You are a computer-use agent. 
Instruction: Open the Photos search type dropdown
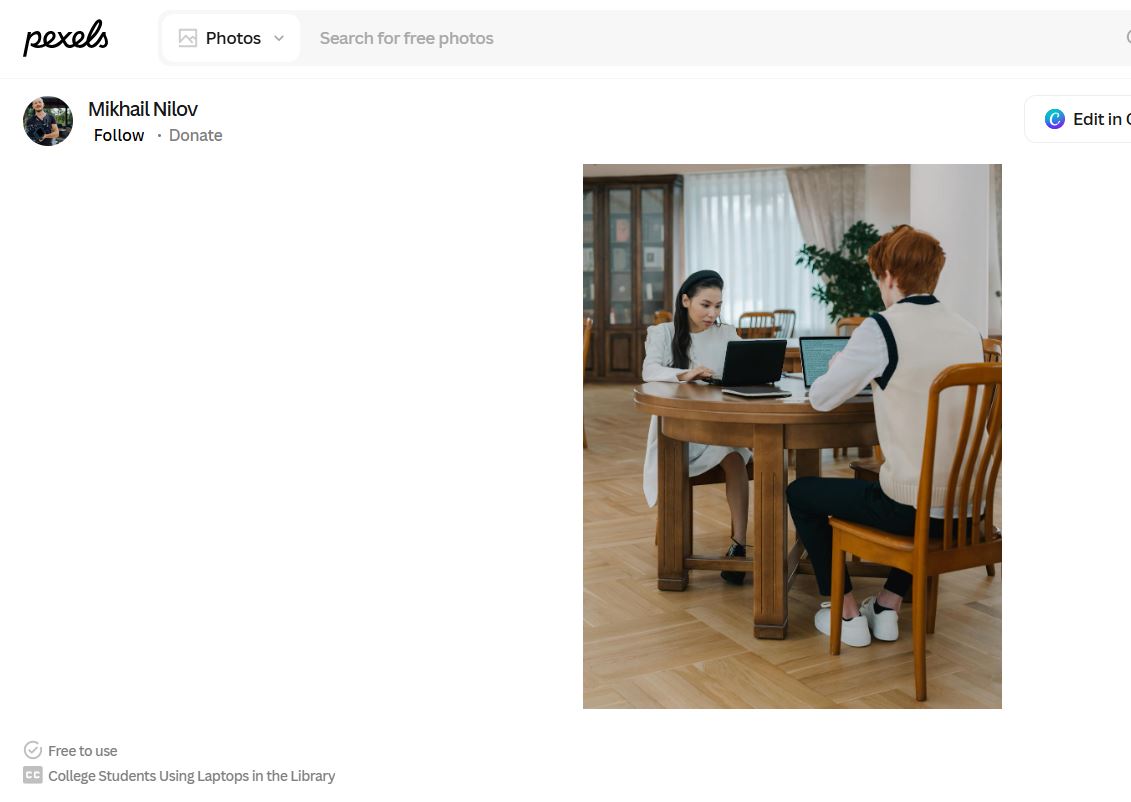231,38
